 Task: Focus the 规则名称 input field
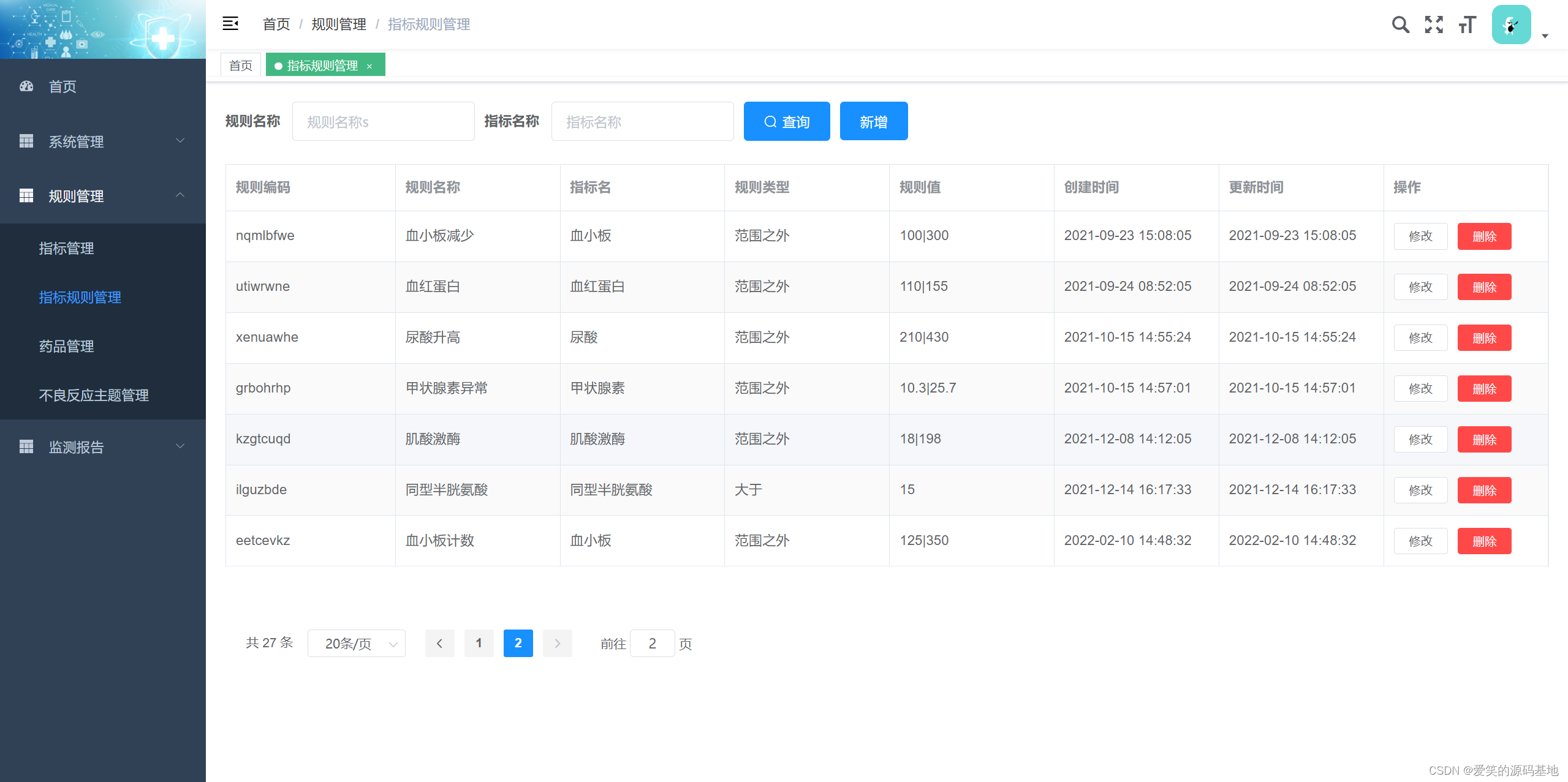click(x=383, y=121)
